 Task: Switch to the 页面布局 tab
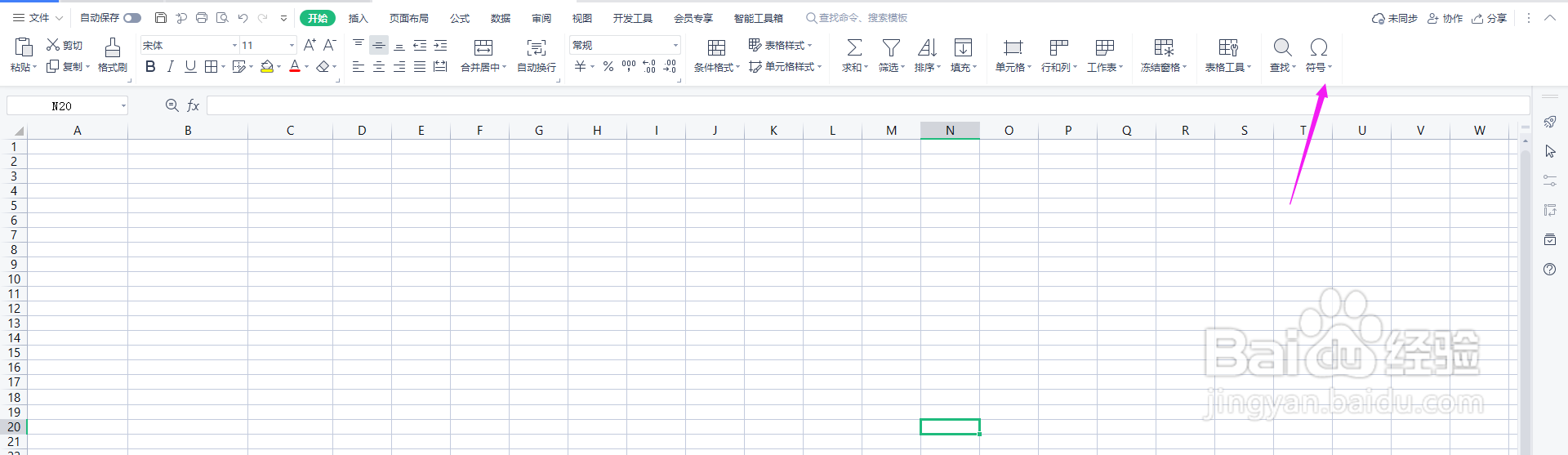point(408,18)
